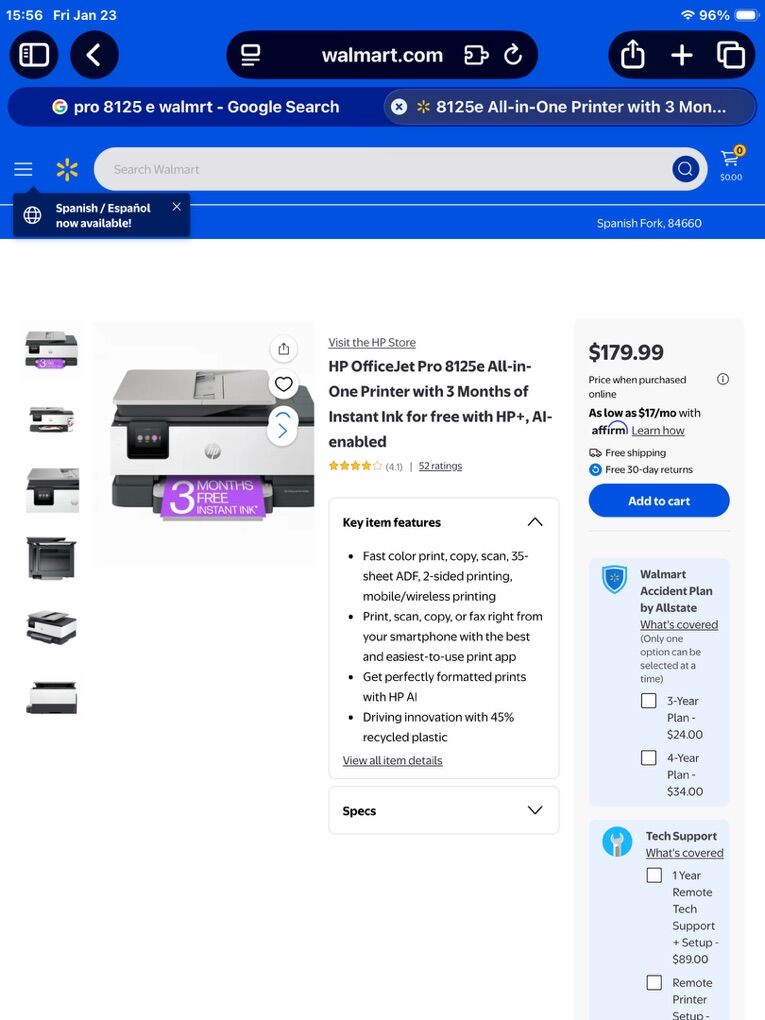Open the 52 ratings link
Viewport: 765px width, 1020px height.
(x=440, y=466)
